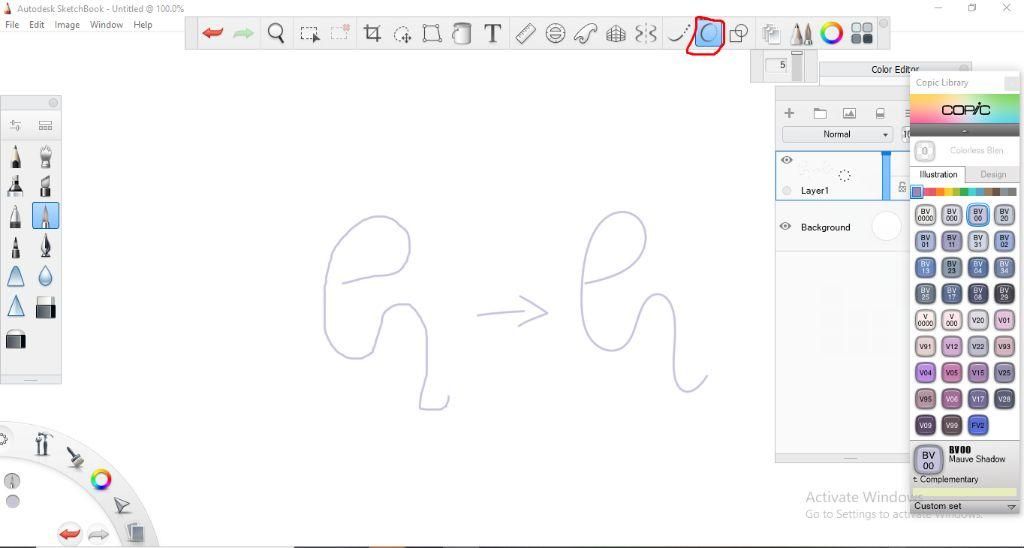Viewport: 1024px width, 548px height.
Task: Toggle the Predictive Stroke tool circled in red
Action: [x=708, y=33]
